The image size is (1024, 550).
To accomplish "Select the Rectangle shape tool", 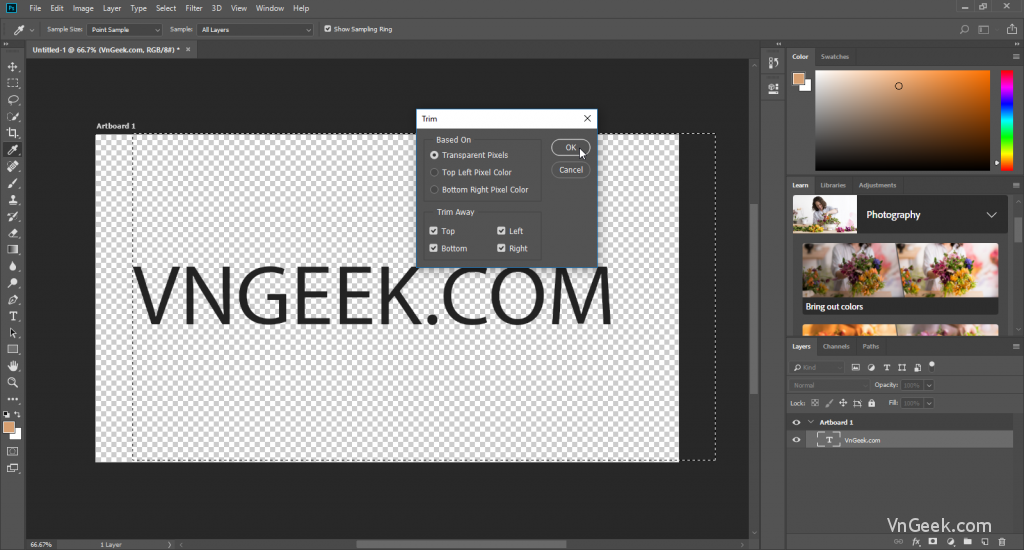I will 12,349.
